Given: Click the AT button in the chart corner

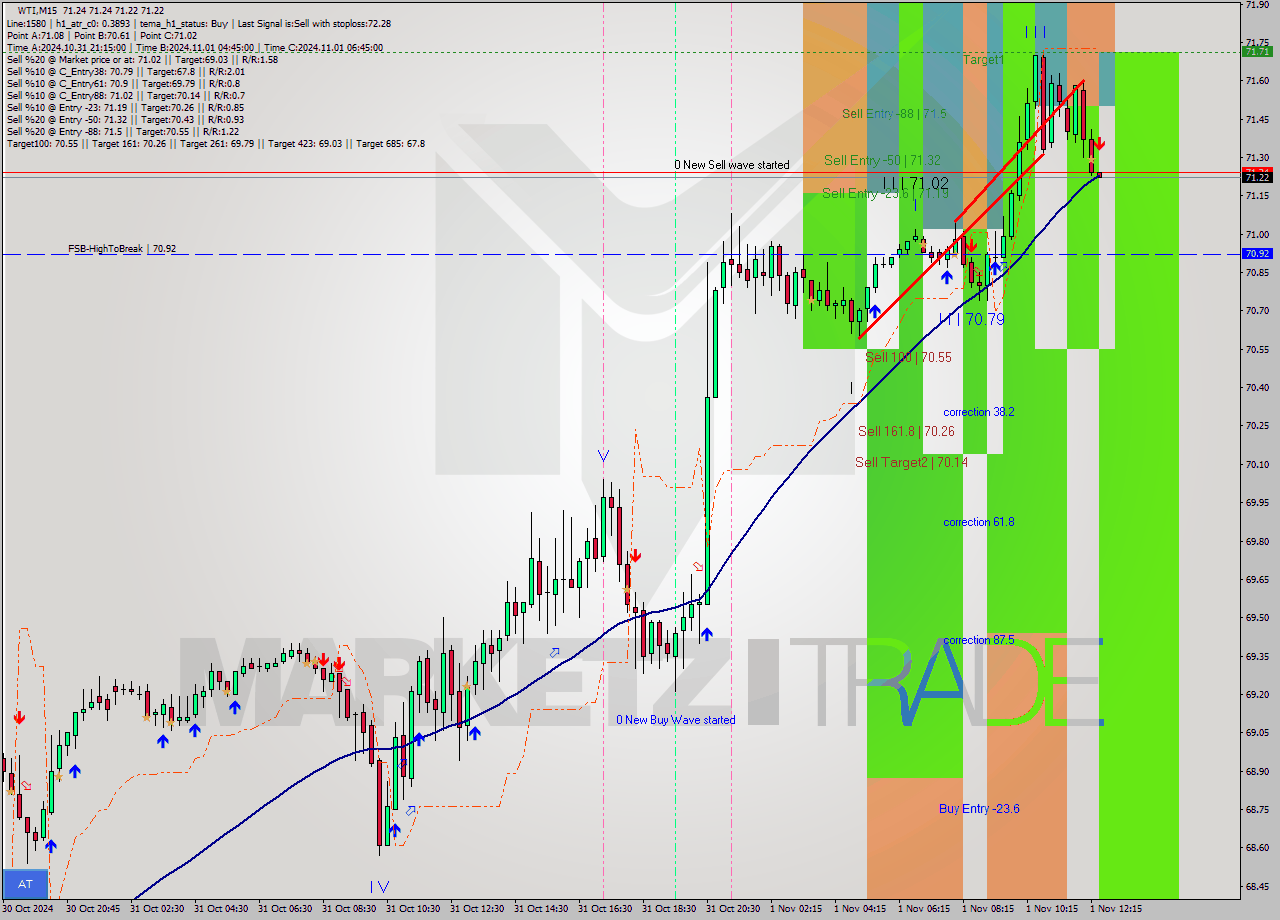Looking at the screenshot, I should click(25, 884).
